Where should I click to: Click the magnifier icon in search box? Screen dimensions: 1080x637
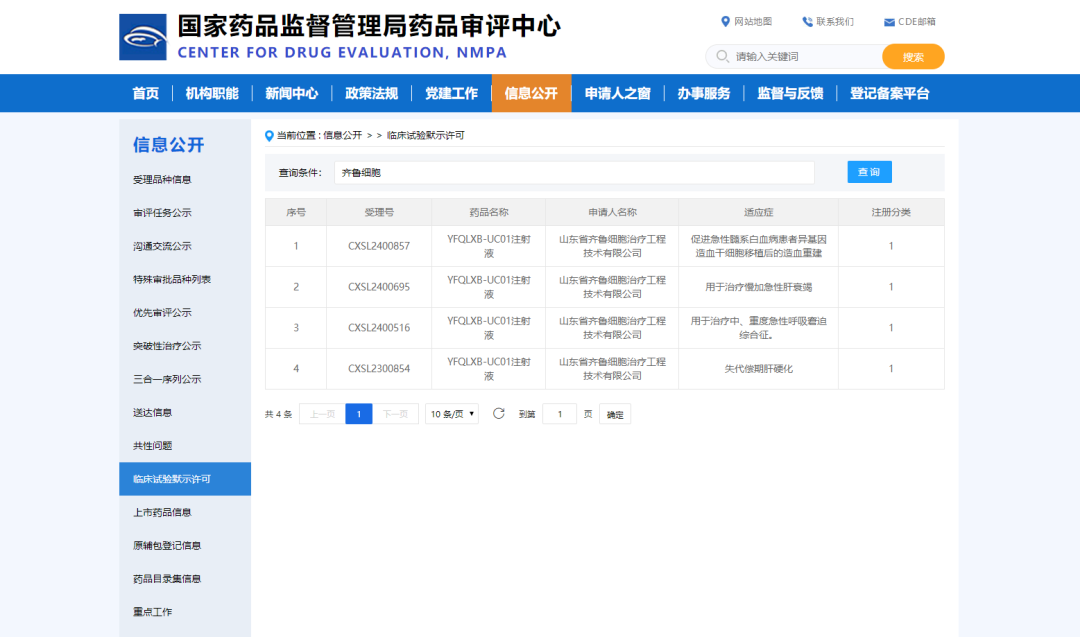tap(722, 57)
